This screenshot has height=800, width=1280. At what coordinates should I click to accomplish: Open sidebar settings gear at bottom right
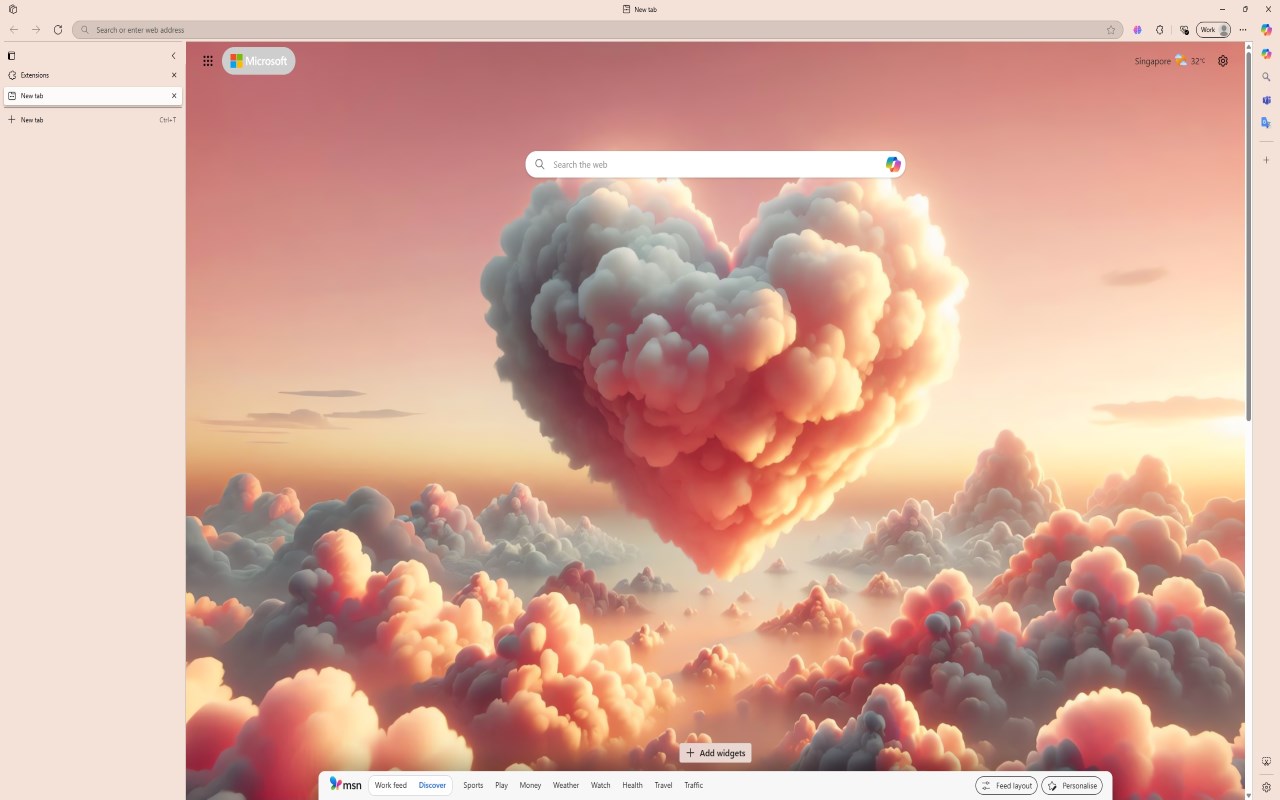(1266, 787)
